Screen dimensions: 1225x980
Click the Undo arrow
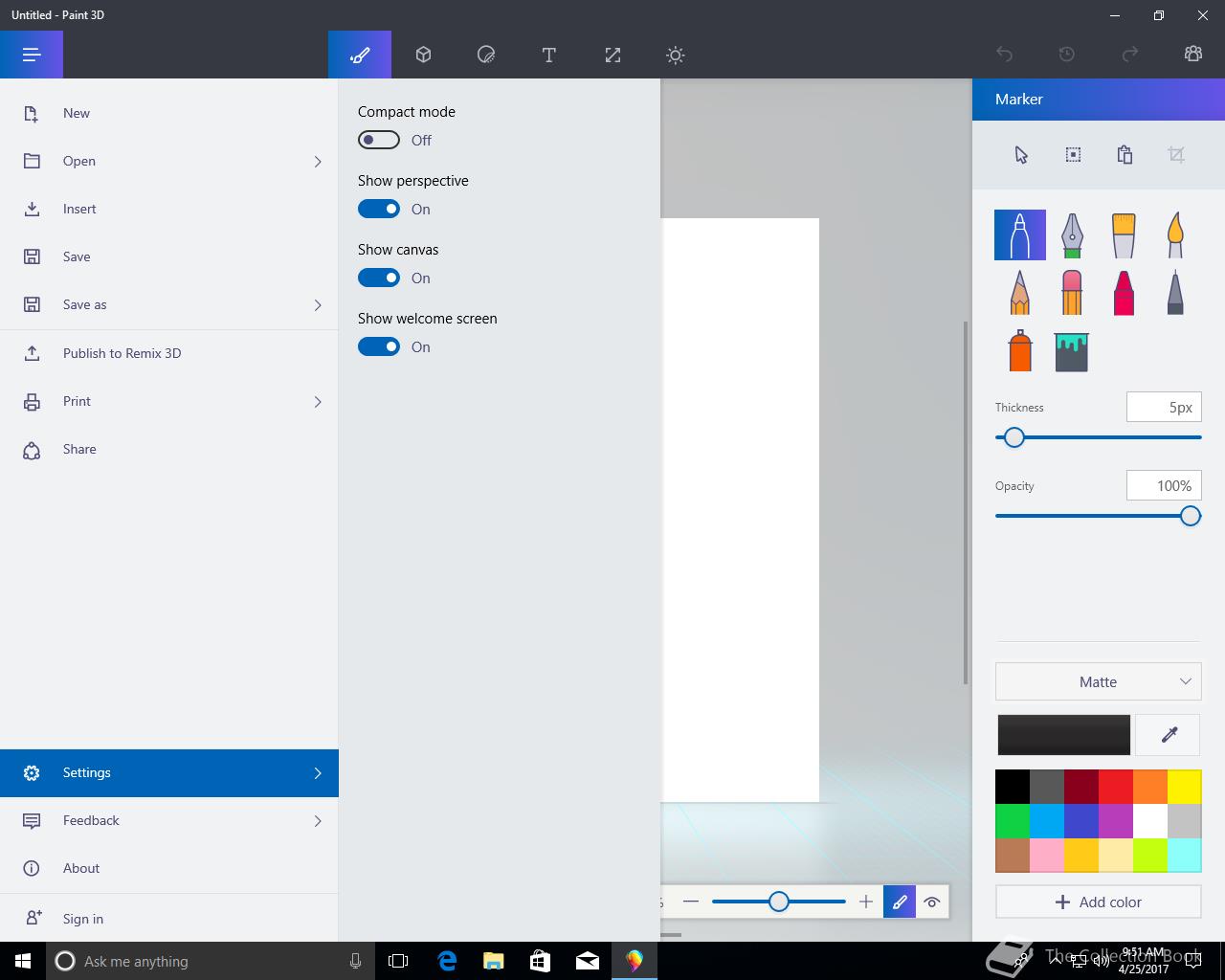1004,55
